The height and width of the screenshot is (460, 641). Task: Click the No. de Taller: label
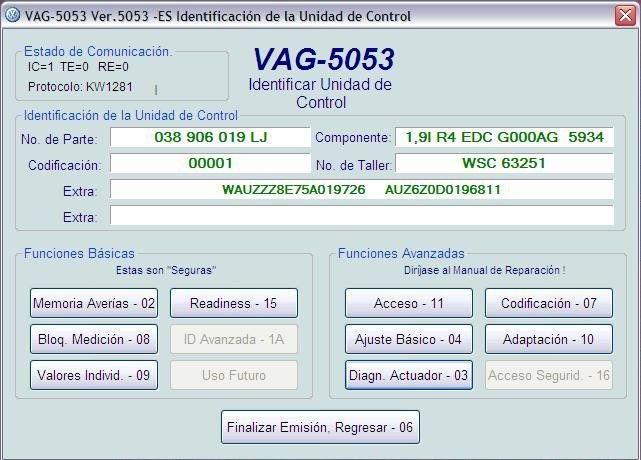point(354,165)
